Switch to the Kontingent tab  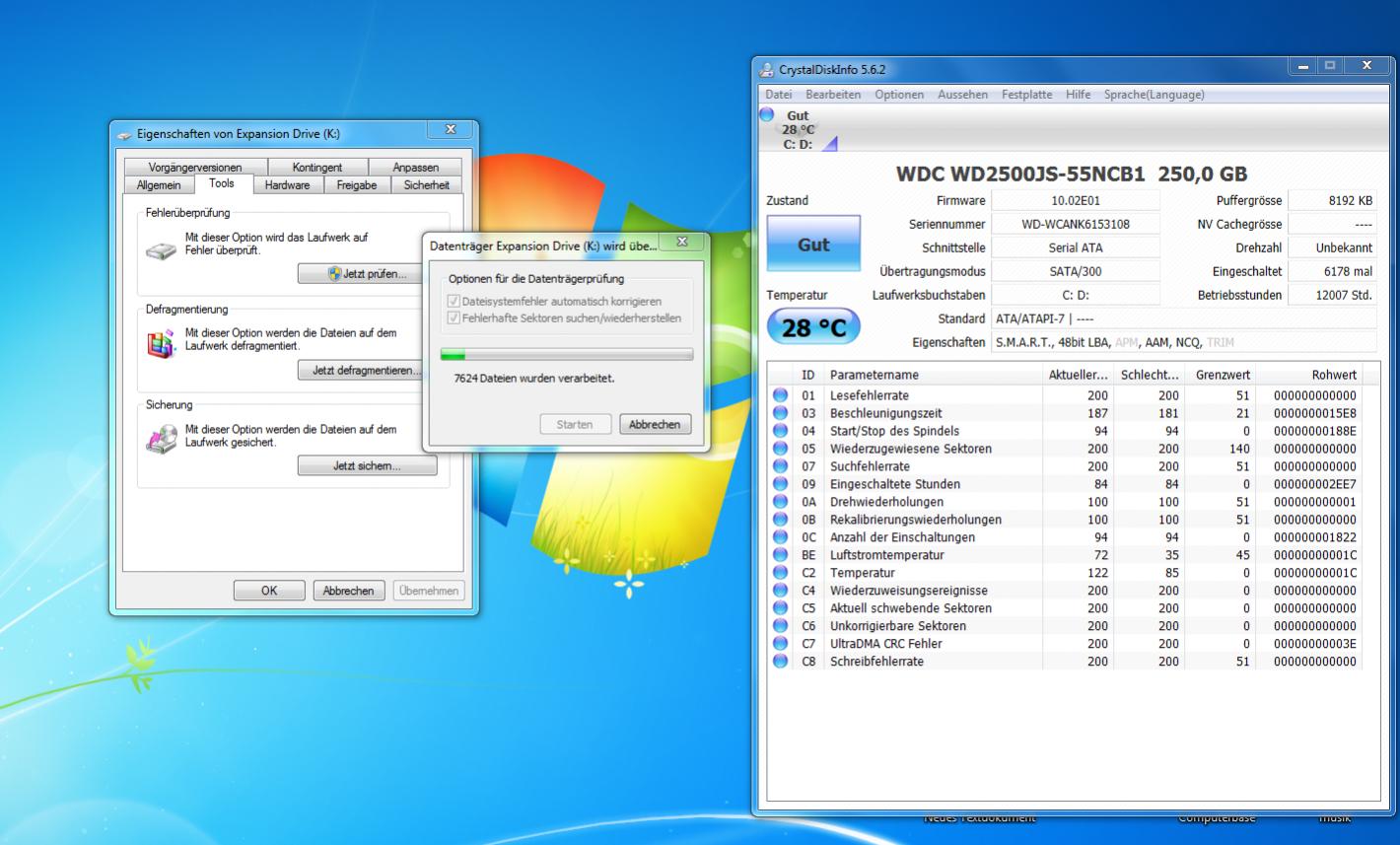click(317, 168)
